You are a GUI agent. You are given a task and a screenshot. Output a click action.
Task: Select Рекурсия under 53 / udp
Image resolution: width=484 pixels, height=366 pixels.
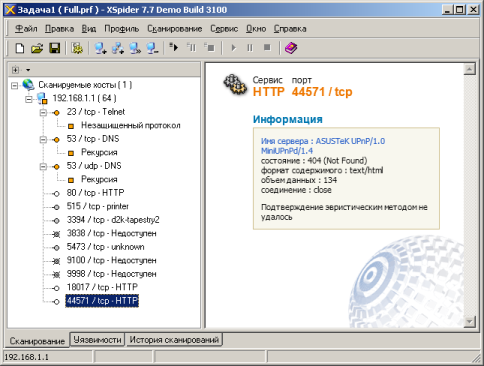pyautogui.click(x=99, y=179)
